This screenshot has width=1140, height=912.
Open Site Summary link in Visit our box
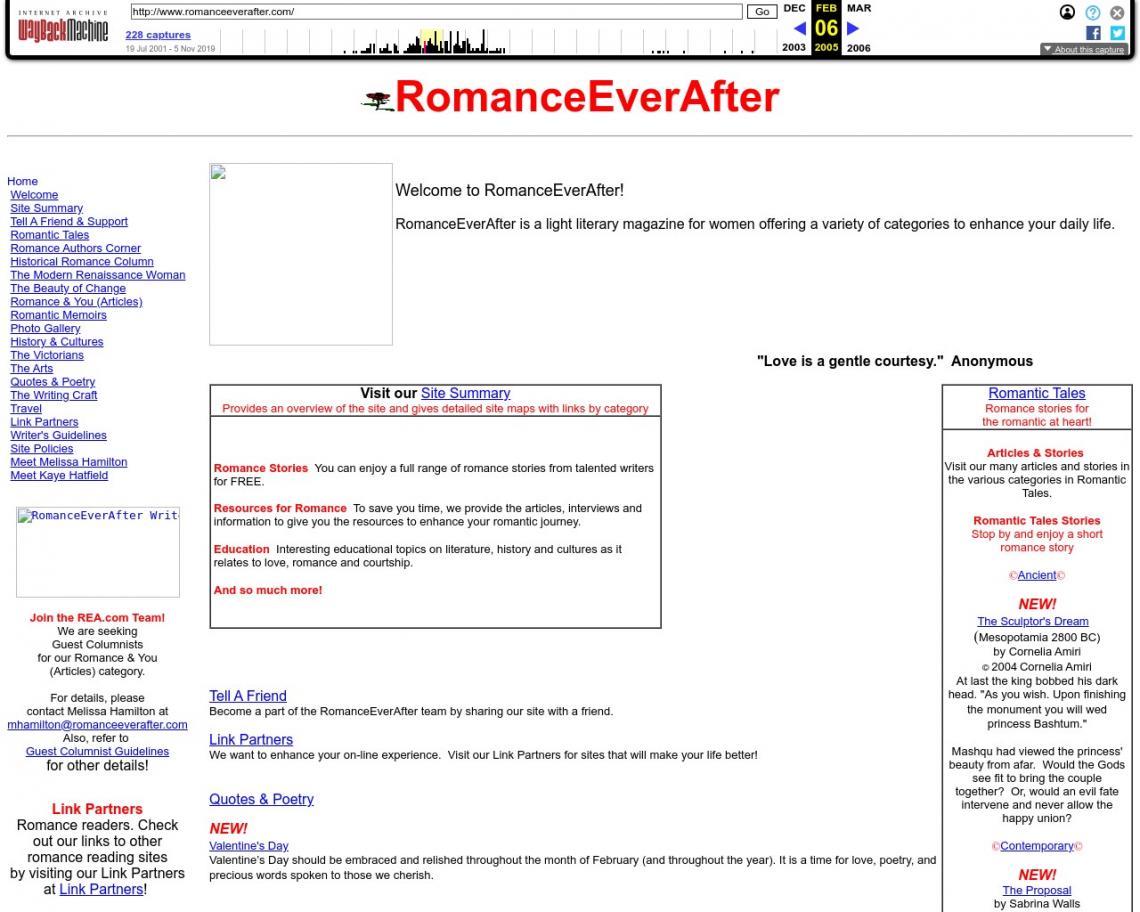[x=465, y=393]
